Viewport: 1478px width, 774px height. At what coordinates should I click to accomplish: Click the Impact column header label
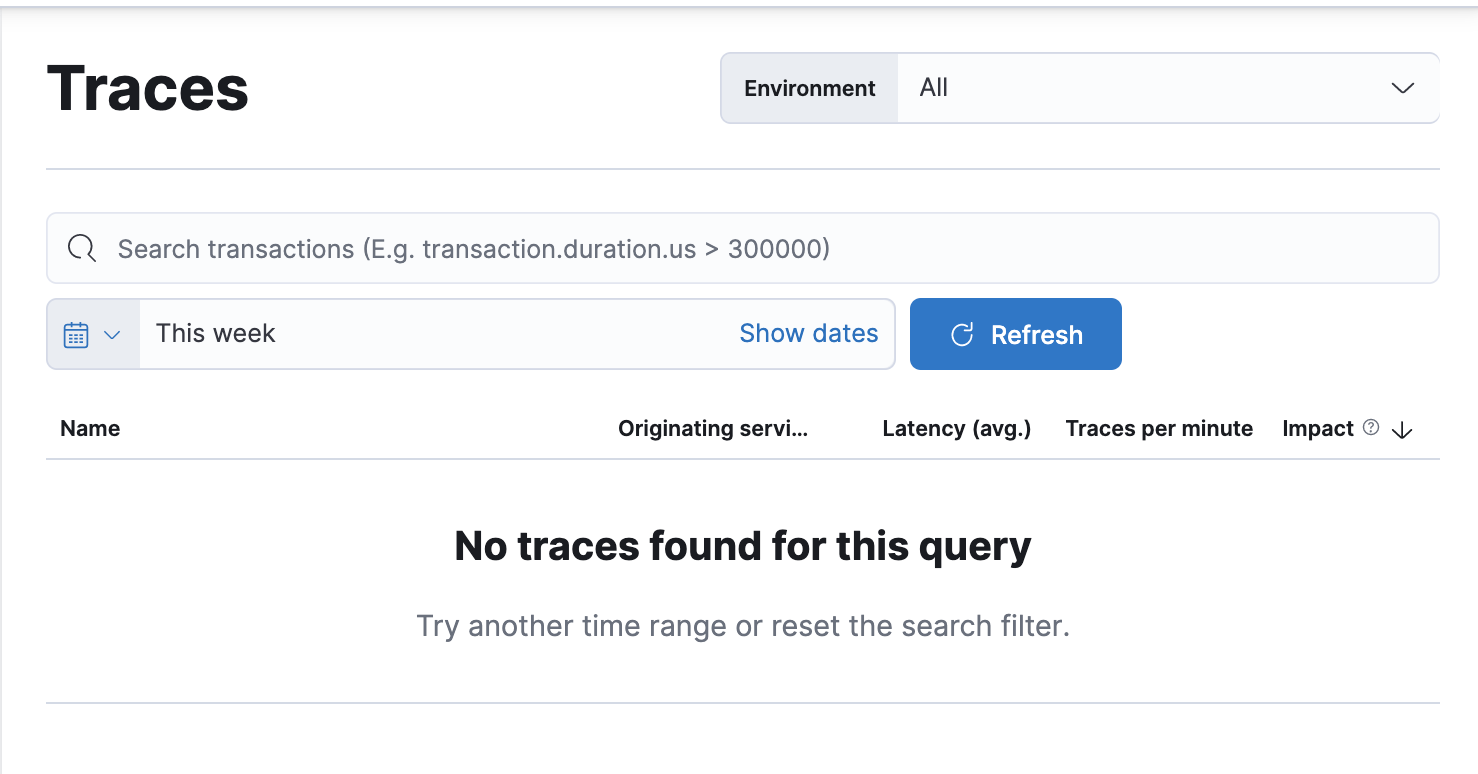point(1318,428)
